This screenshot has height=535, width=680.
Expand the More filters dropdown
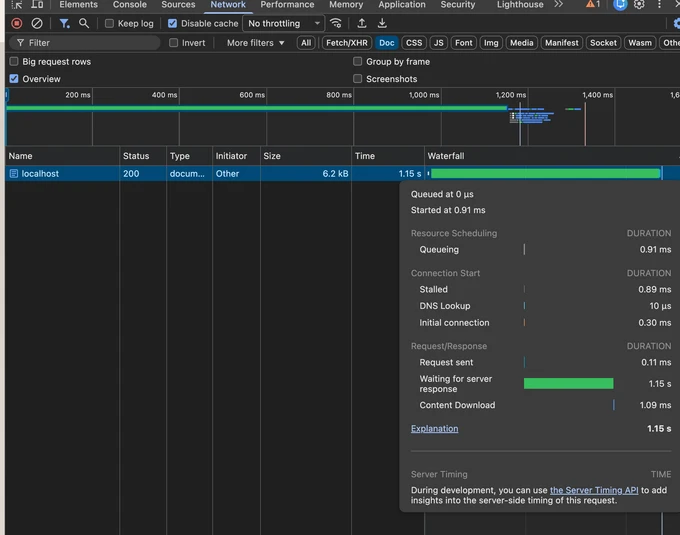(x=255, y=43)
